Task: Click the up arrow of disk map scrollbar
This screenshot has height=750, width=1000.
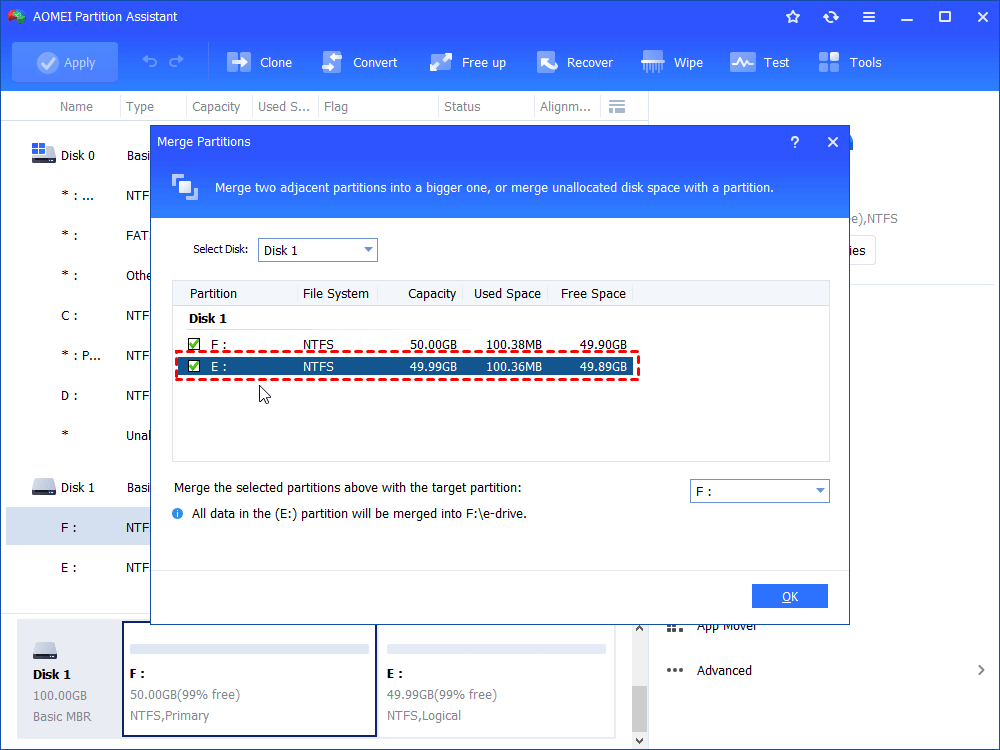Action: [x=640, y=628]
